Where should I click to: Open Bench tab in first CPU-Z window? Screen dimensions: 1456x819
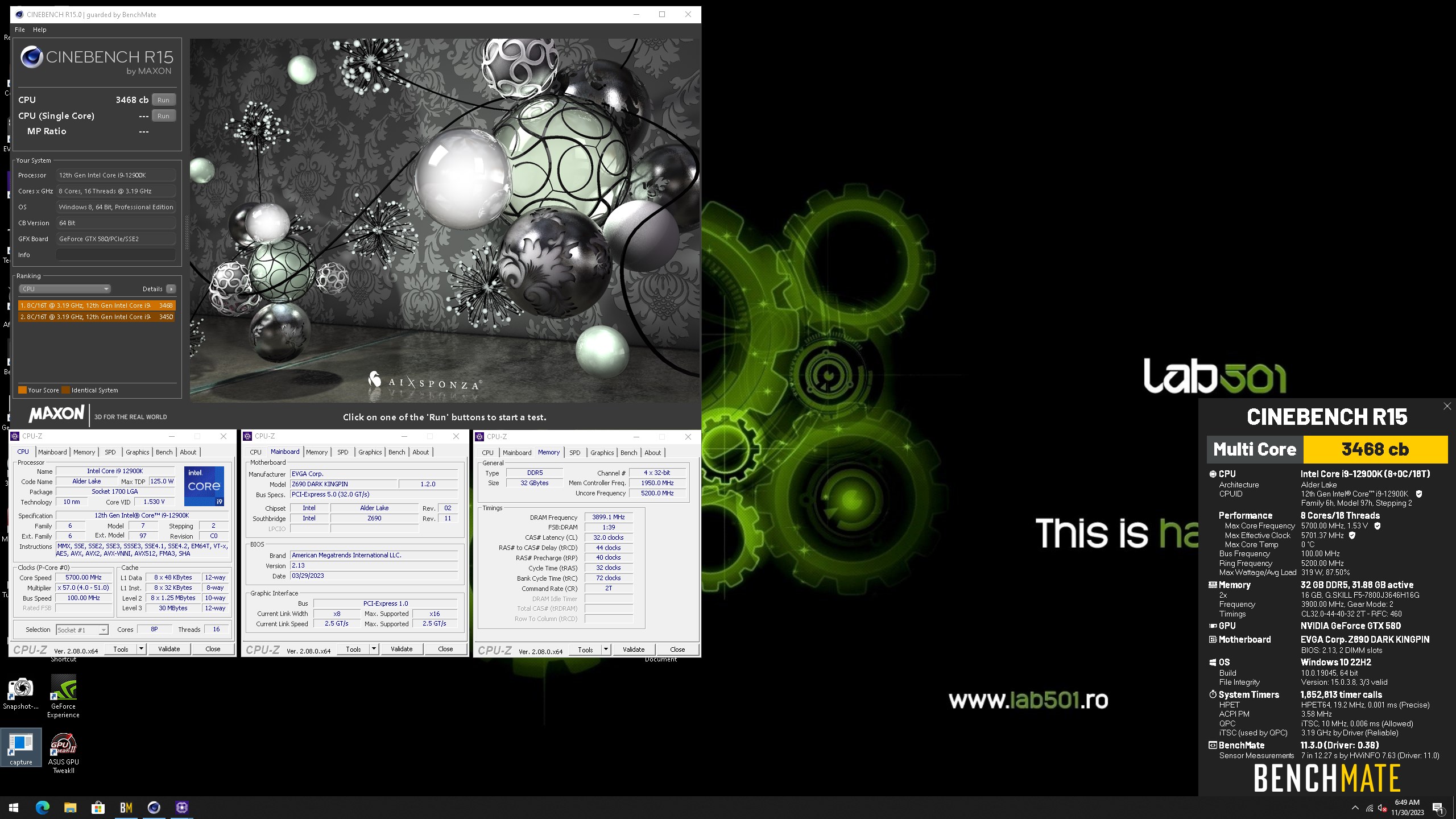(x=164, y=452)
